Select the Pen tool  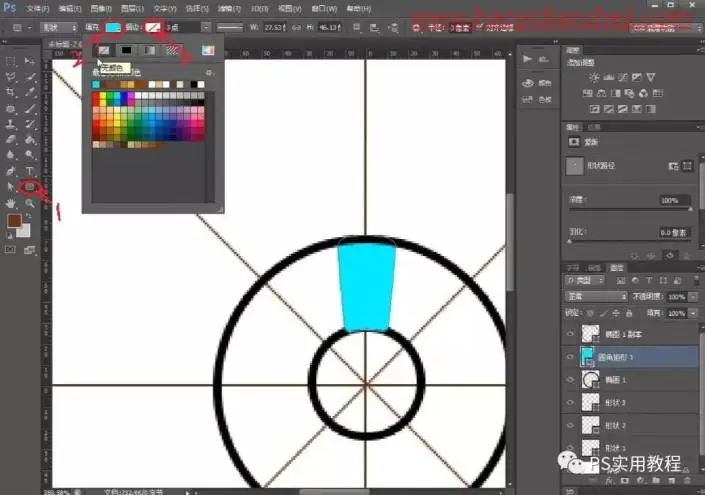[10, 171]
